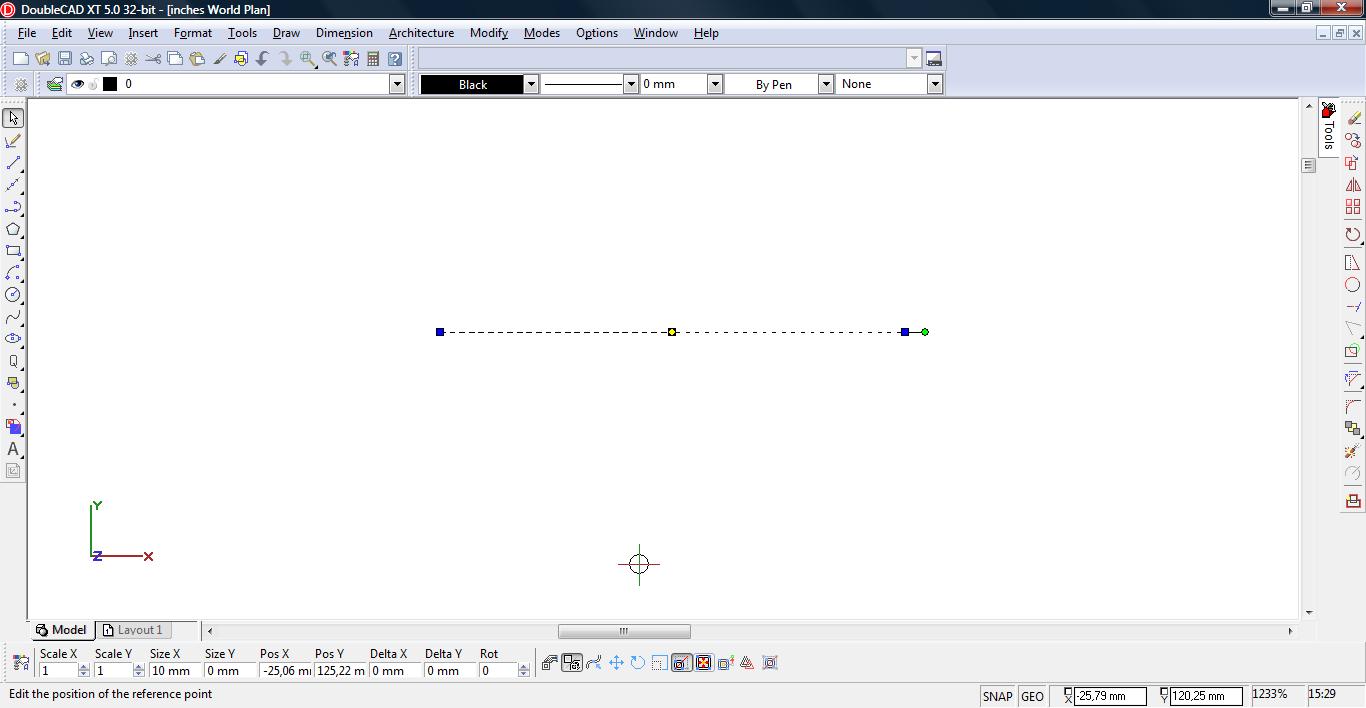The image size is (1366, 708).
Task: Select the arrow Select tool
Action: (x=13, y=118)
